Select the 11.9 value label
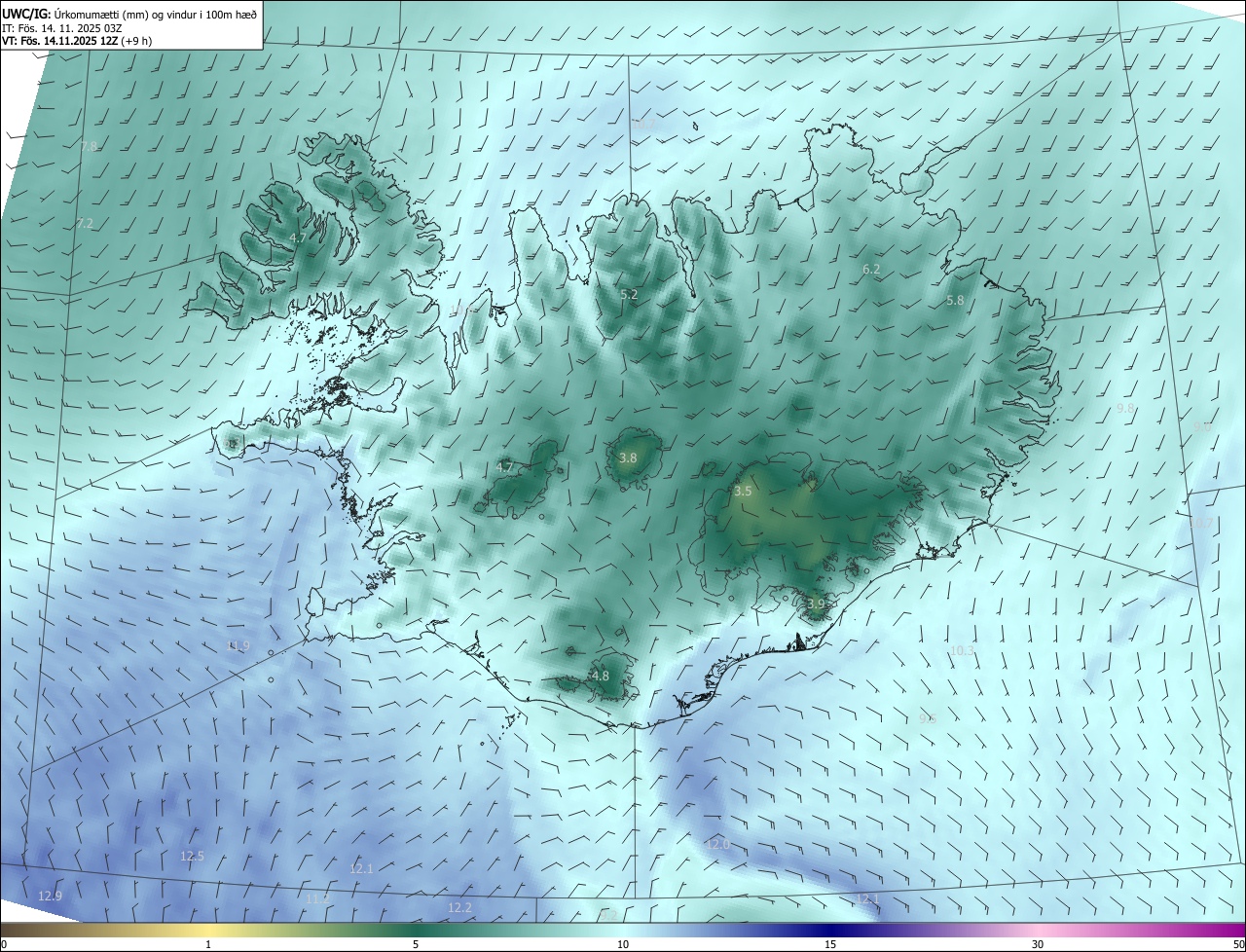The height and width of the screenshot is (952, 1246). tap(238, 645)
